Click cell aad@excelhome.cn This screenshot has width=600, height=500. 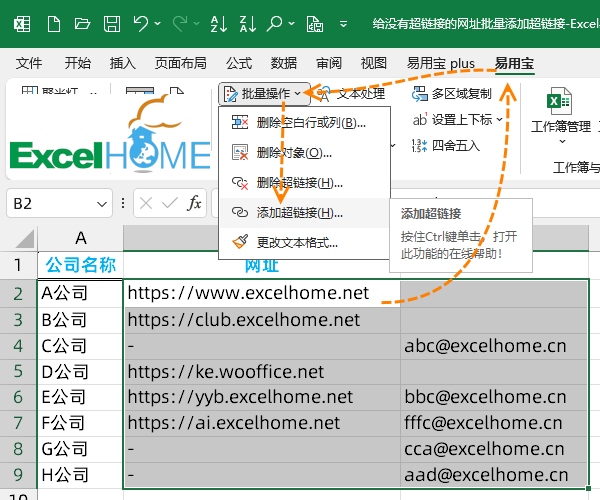[x=494, y=475]
